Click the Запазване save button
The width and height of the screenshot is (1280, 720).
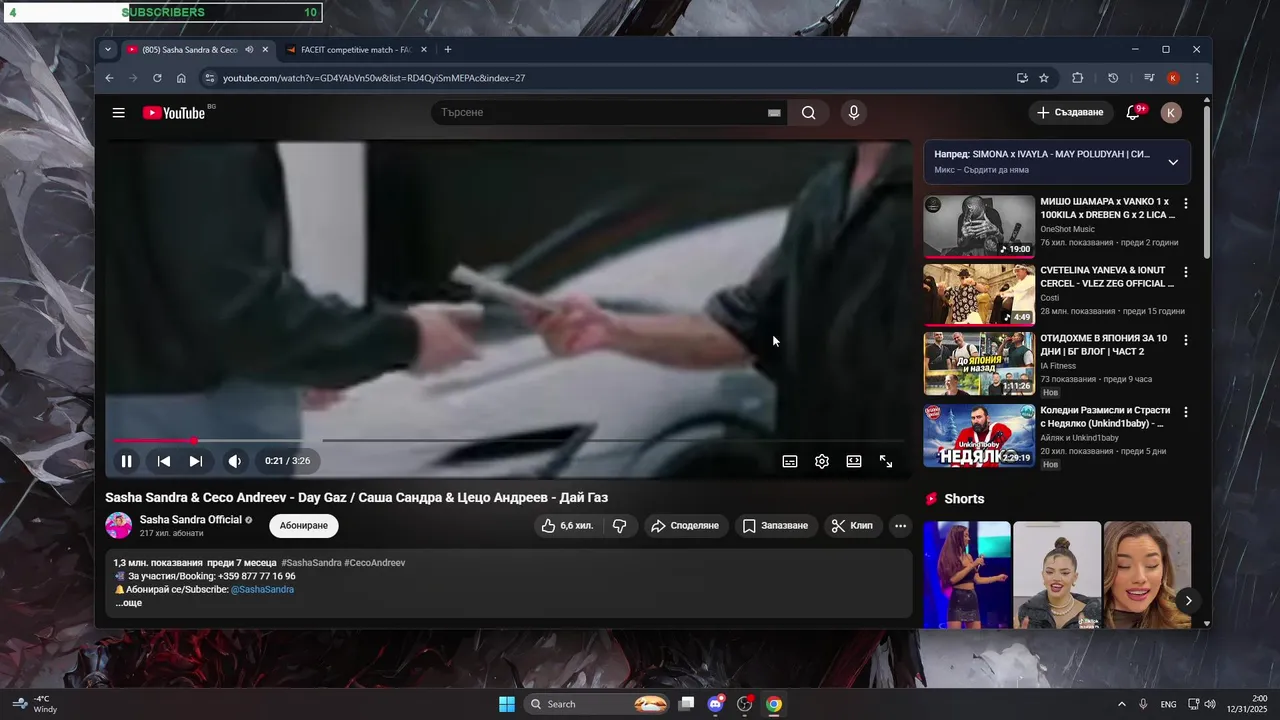[x=776, y=526]
